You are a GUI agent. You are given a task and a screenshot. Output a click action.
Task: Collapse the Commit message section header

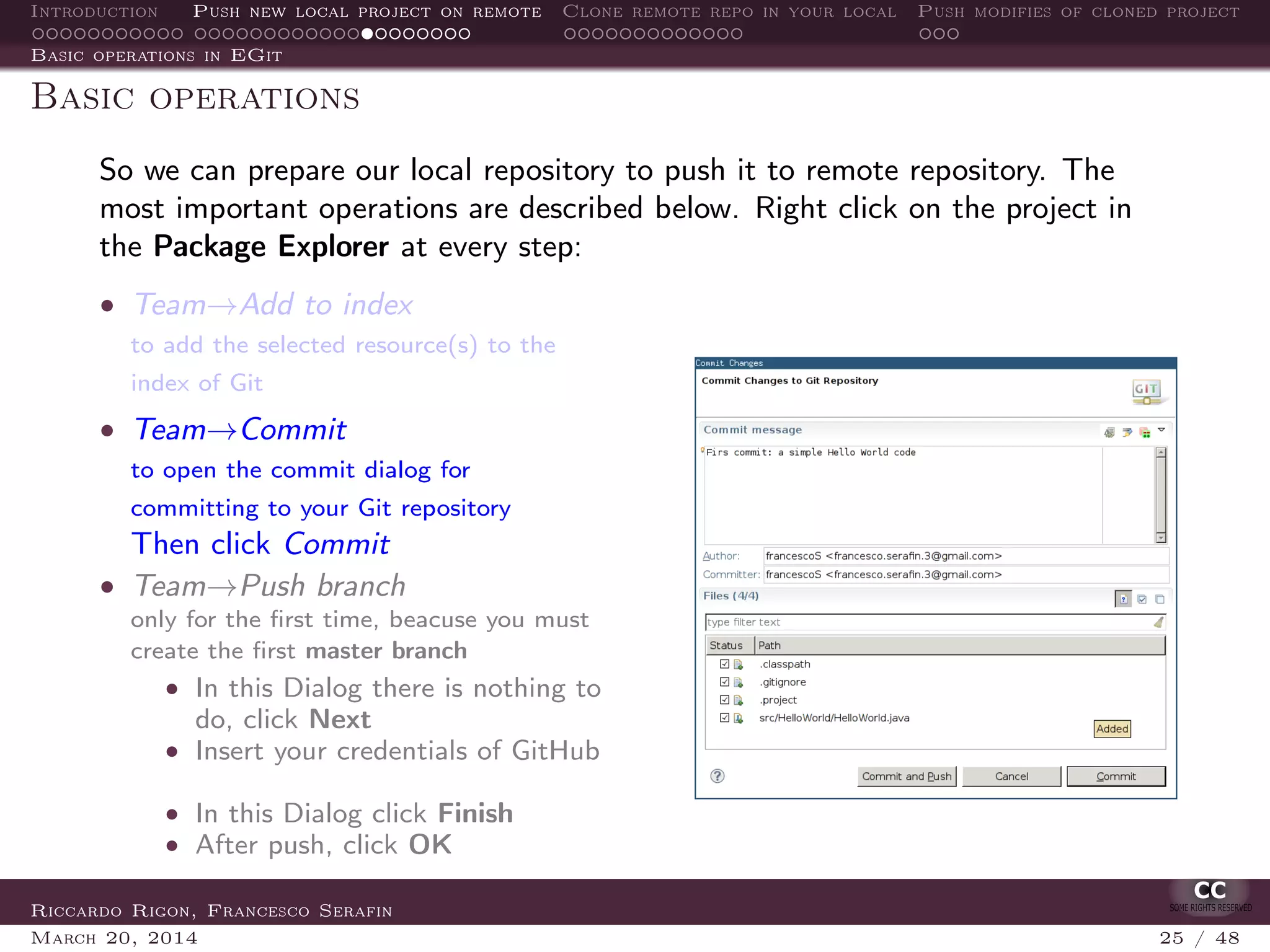pyautogui.click(x=752, y=430)
